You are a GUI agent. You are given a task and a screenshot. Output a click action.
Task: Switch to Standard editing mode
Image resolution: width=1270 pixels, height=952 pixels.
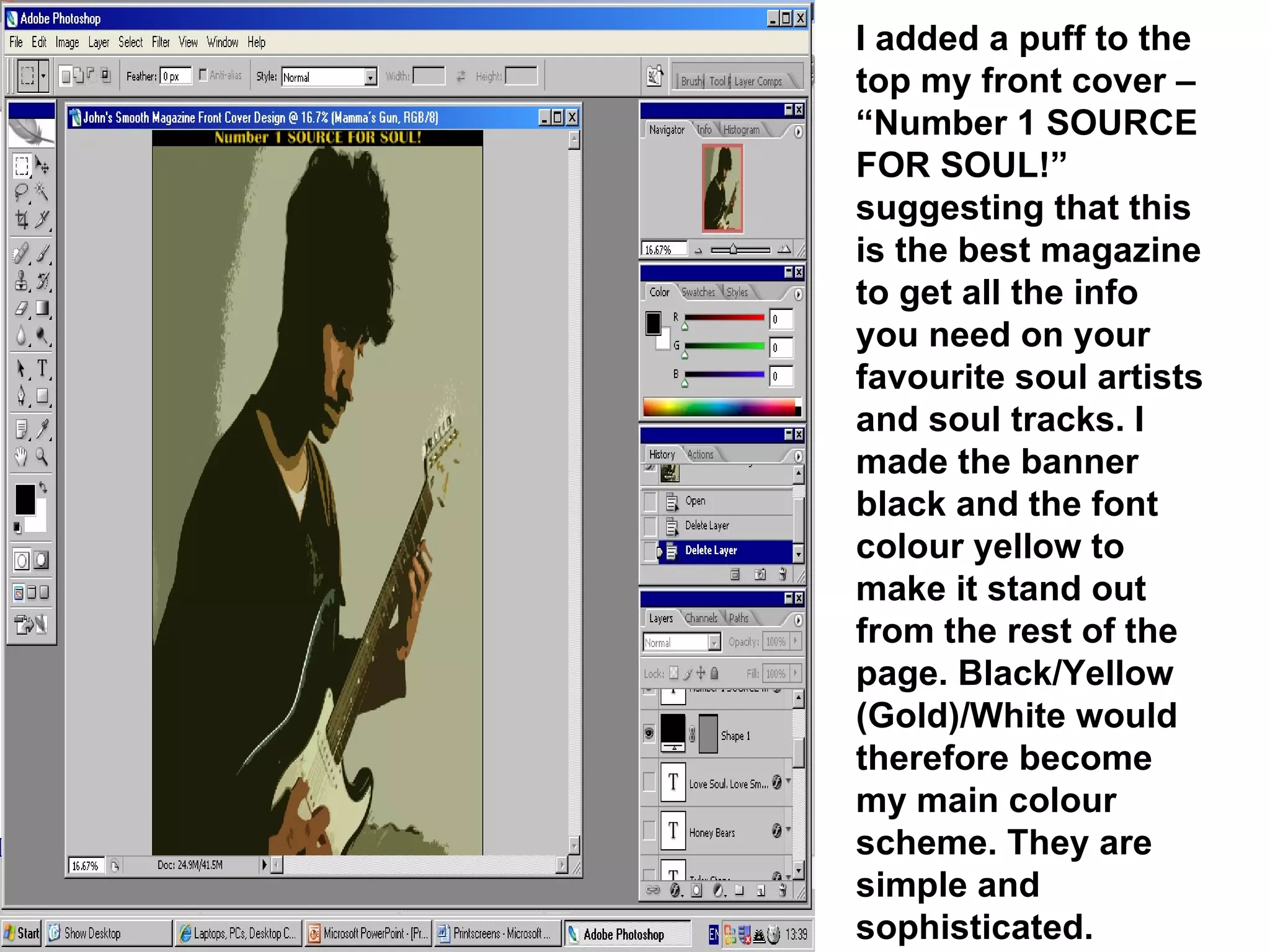[x=22, y=560]
